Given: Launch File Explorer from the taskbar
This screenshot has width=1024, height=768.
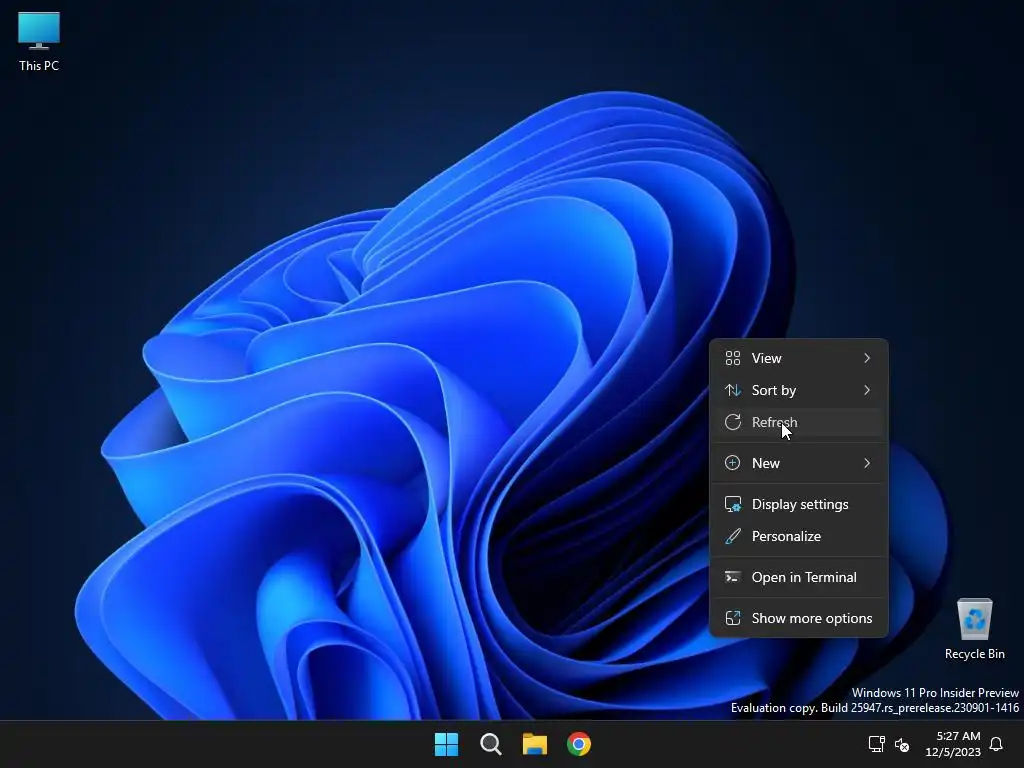Looking at the screenshot, I should (x=534, y=744).
